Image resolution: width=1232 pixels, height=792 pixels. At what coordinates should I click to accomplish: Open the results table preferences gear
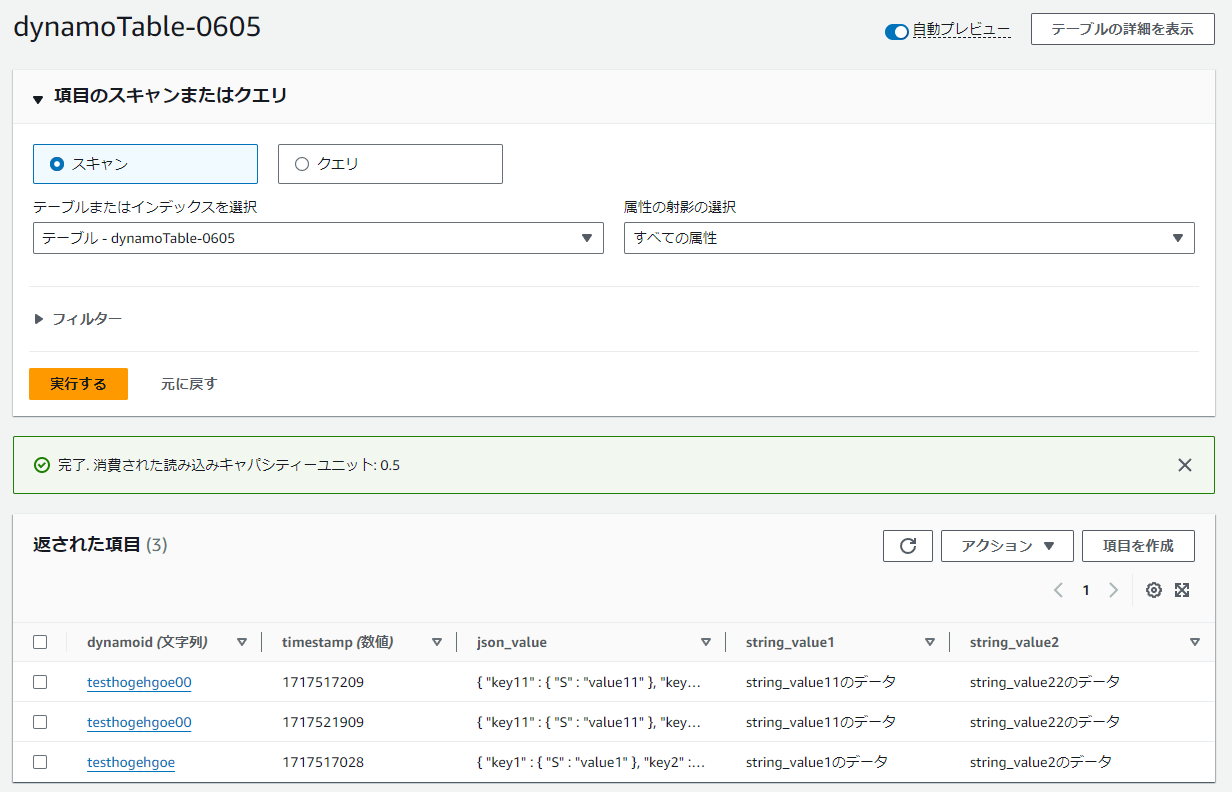point(1153,591)
